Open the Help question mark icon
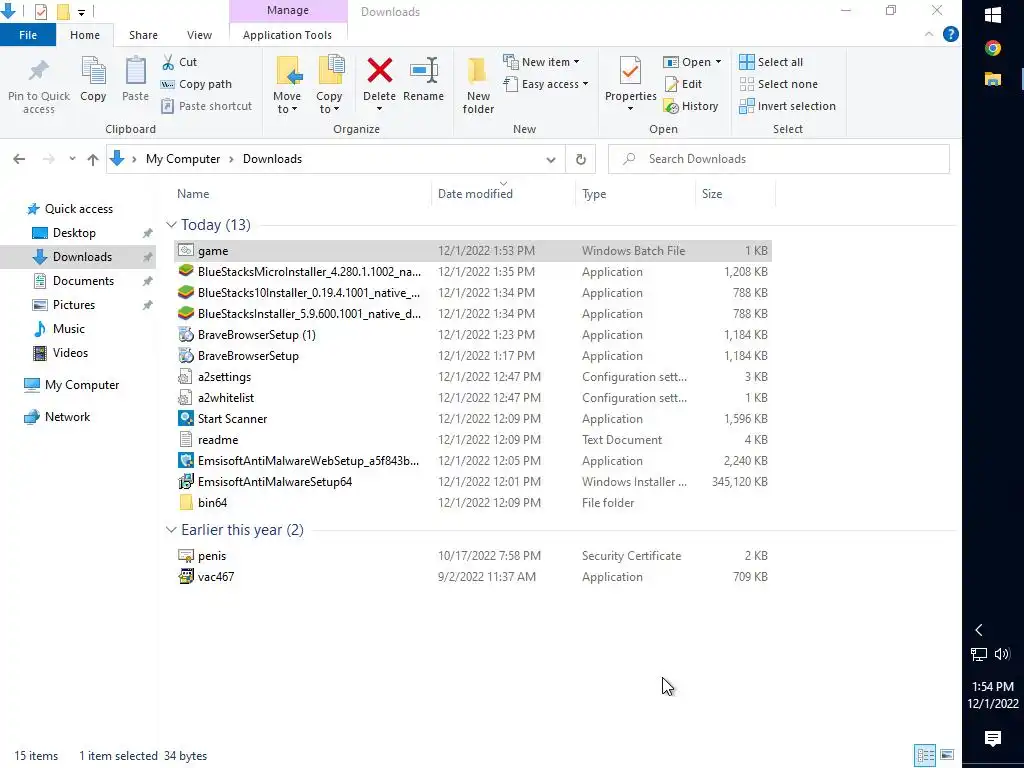Viewport: 1024px width, 768px height. (951, 35)
